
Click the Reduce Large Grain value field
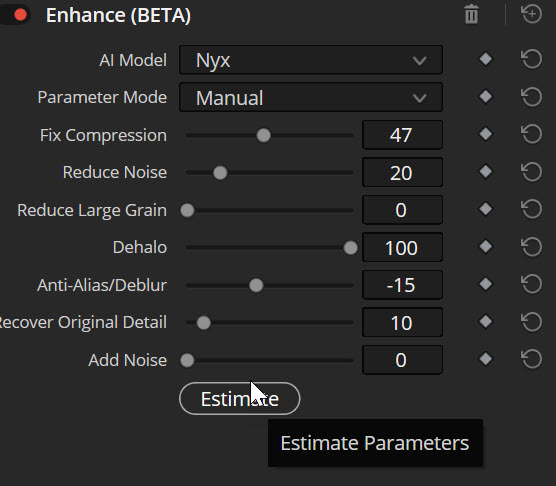(402, 210)
